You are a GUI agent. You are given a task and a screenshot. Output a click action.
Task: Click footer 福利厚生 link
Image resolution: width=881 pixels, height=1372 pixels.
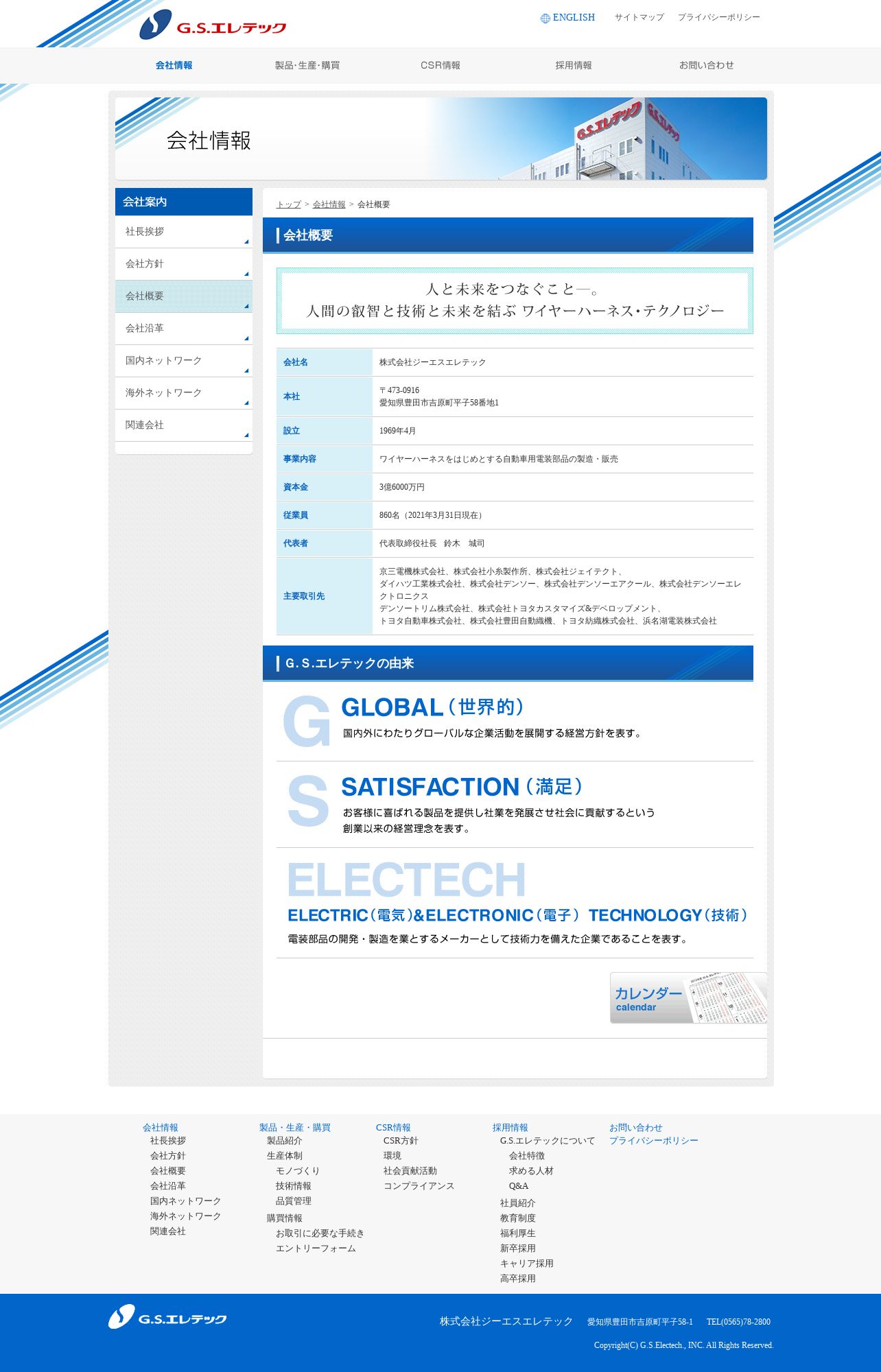[518, 1233]
